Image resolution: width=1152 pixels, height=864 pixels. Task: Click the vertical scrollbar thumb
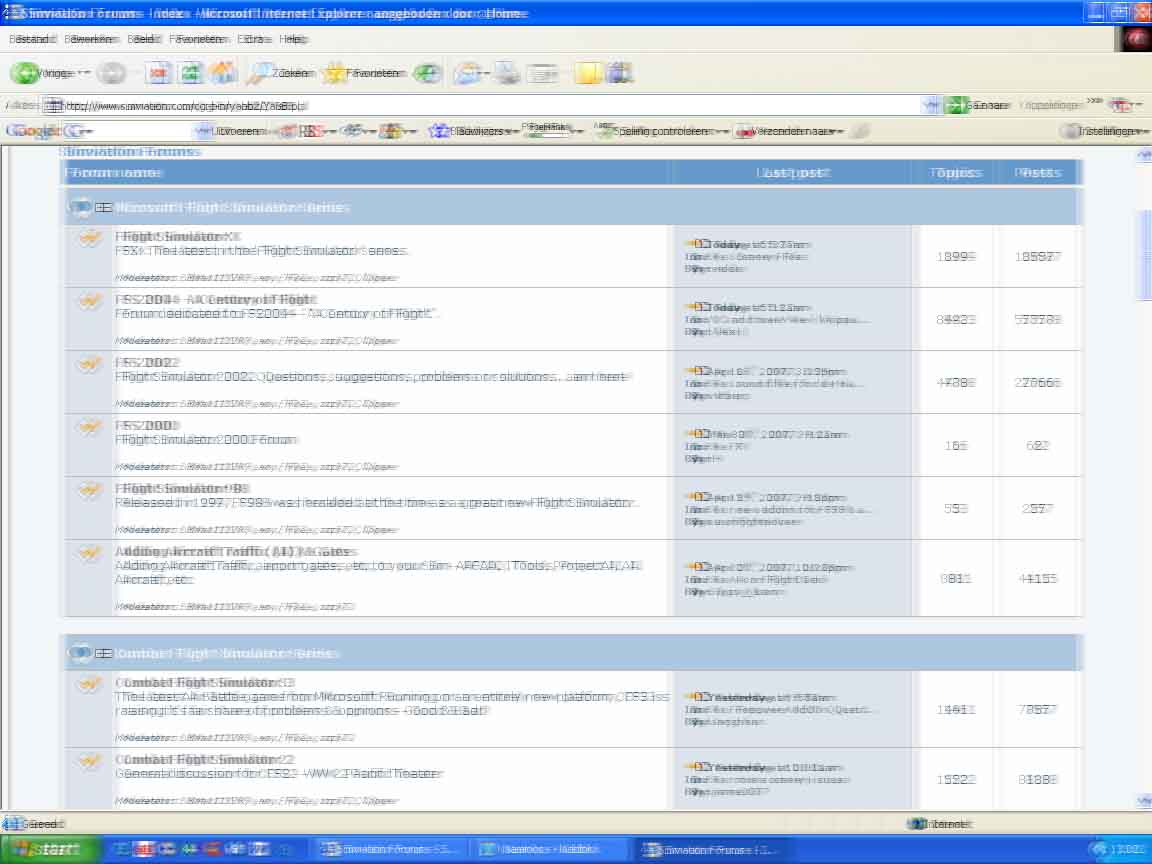point(1144,255)
